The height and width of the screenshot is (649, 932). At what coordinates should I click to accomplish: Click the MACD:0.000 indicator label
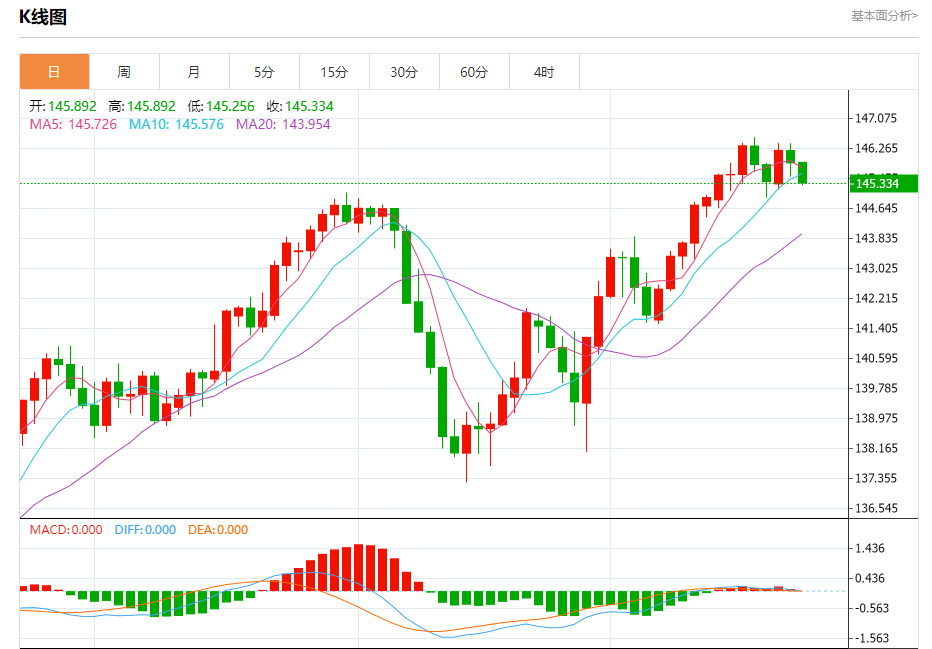coord(66,530)
